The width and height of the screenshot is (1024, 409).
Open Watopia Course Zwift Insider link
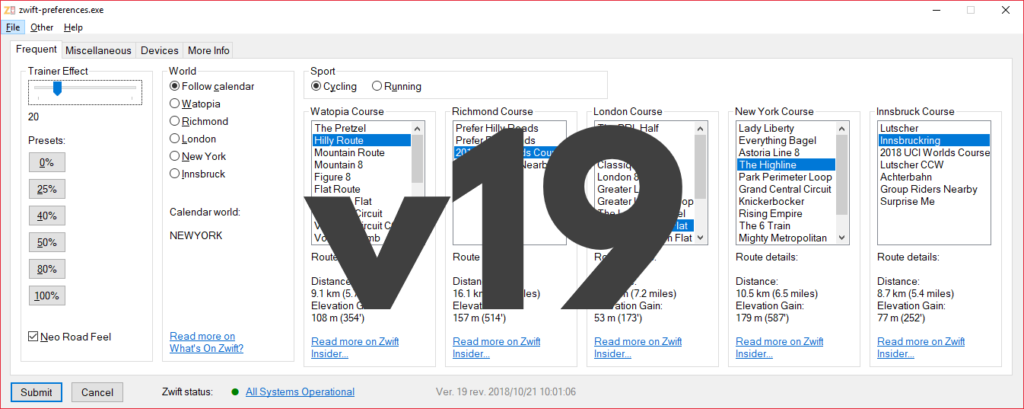point(355,348)
